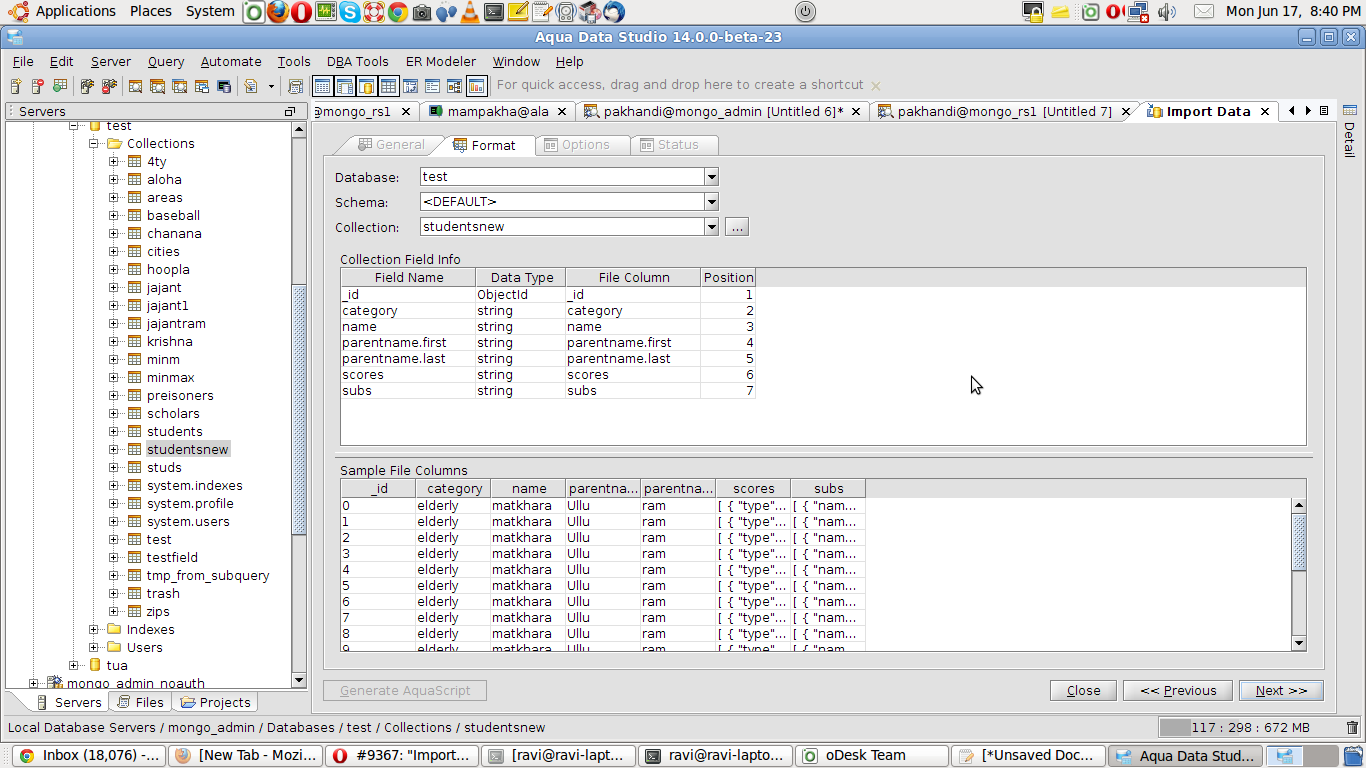The height and width of the screenshot is (768, 1366).
Task: Open the Query menu
Action: (166, 62)
